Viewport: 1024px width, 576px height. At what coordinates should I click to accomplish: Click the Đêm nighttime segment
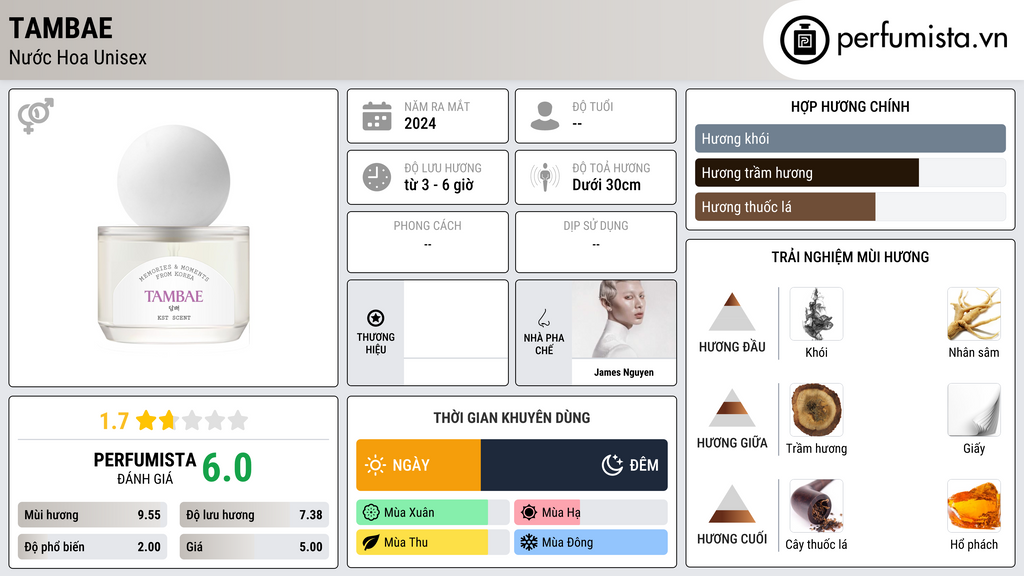point(574,465)
